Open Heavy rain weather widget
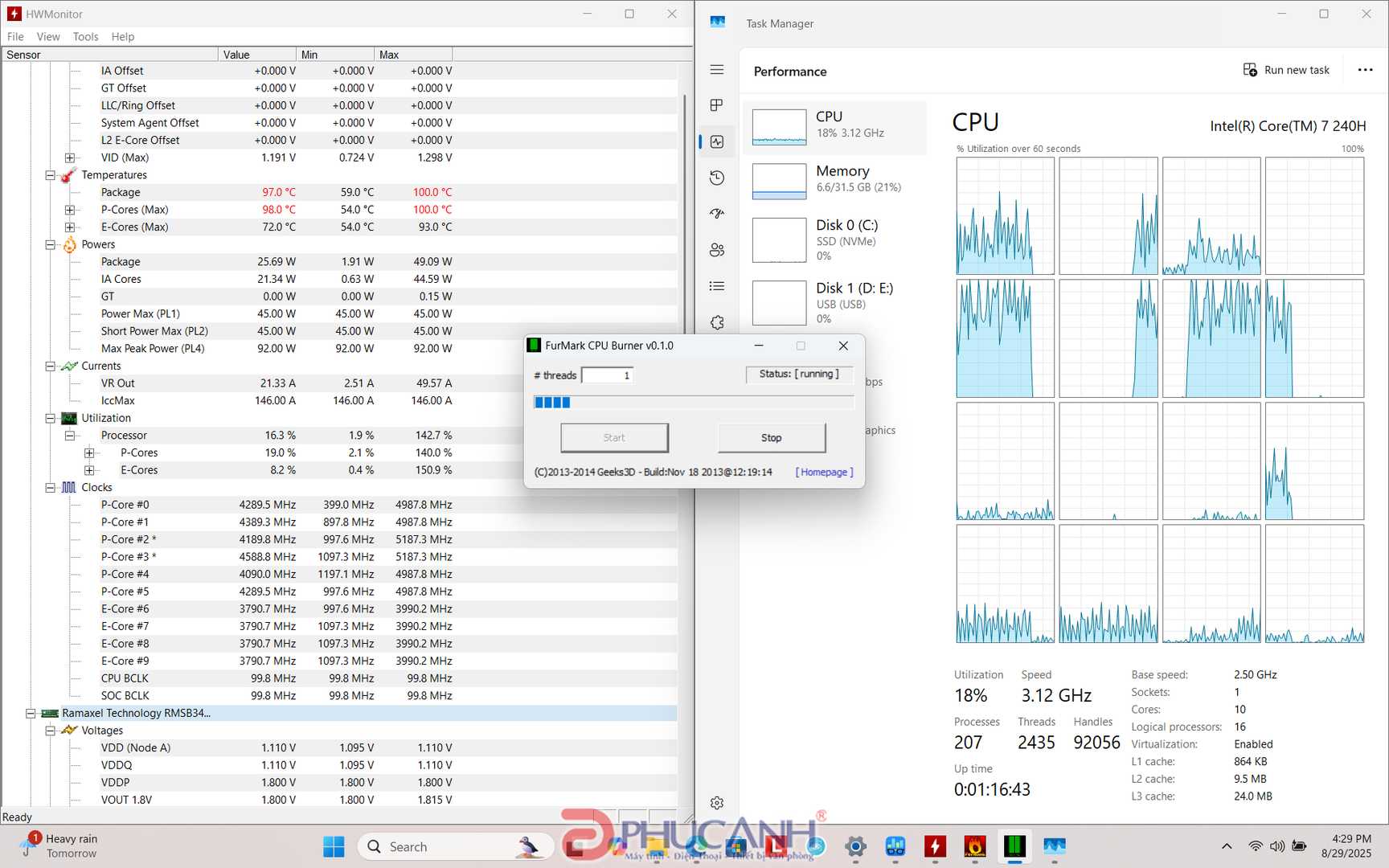This screenshot has height=868, width=1389. [59, 846]
